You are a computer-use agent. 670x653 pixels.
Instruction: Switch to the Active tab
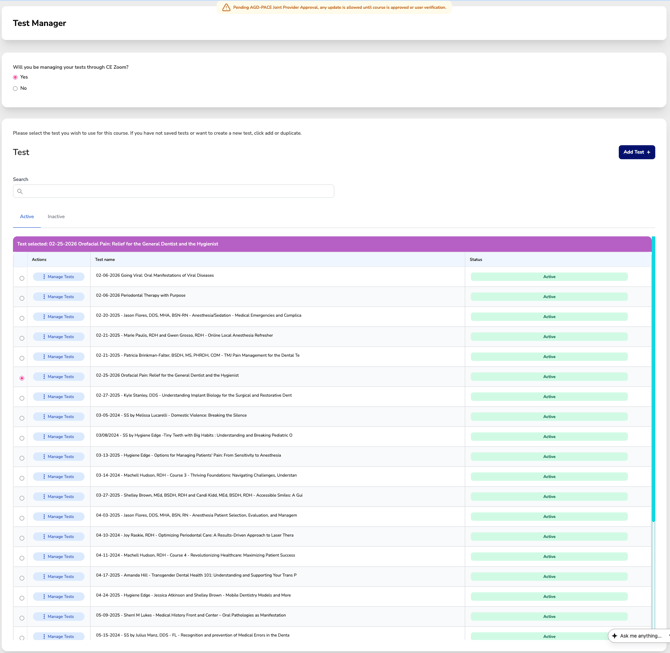(x=27, y=217)
